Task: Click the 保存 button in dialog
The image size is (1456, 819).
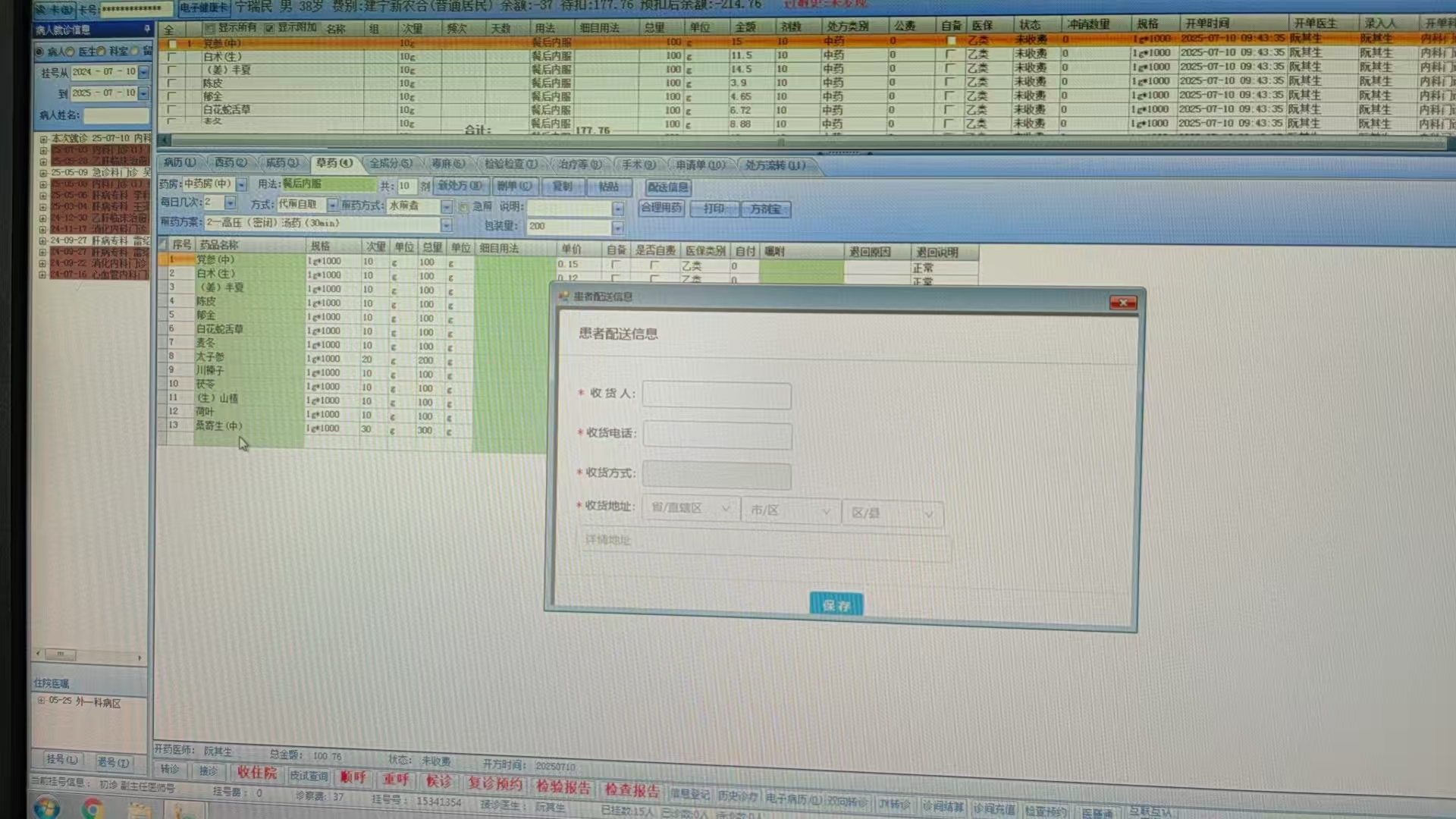Action: tap(836, 604)
